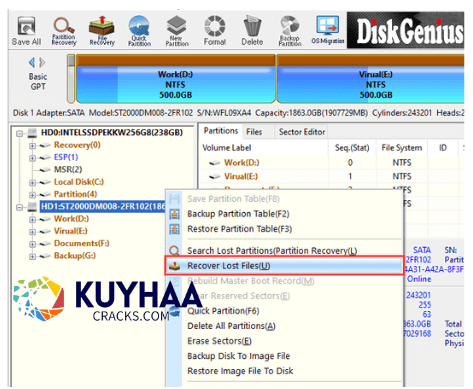Launch the File Recovery tool
Image resolution: width=473 pixels, height=389 pixels.
102,31
